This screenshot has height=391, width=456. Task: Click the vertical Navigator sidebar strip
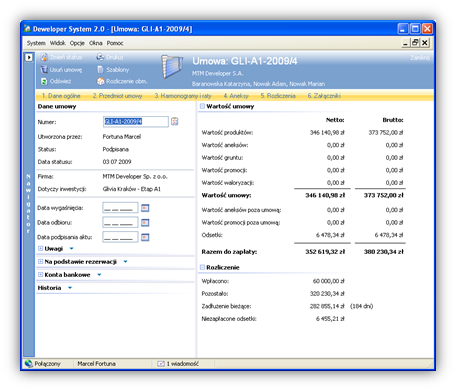click(x=29, y=203)
